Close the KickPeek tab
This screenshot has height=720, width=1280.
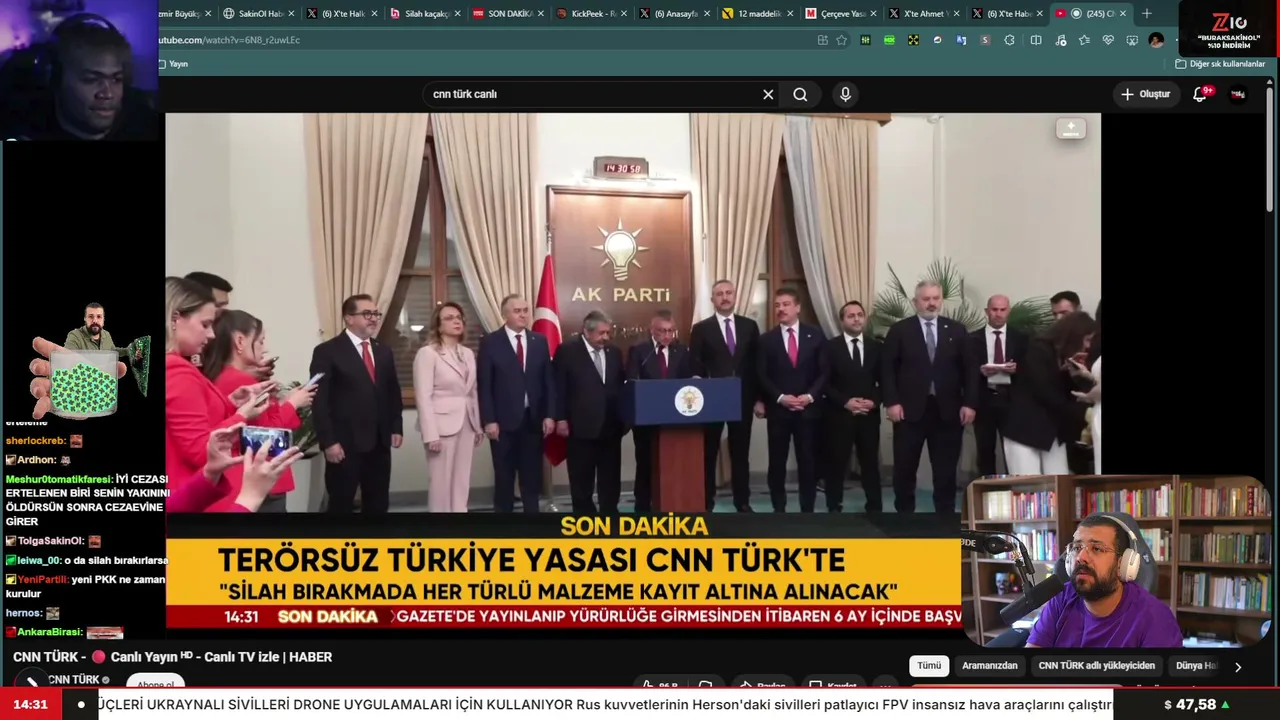624,14
